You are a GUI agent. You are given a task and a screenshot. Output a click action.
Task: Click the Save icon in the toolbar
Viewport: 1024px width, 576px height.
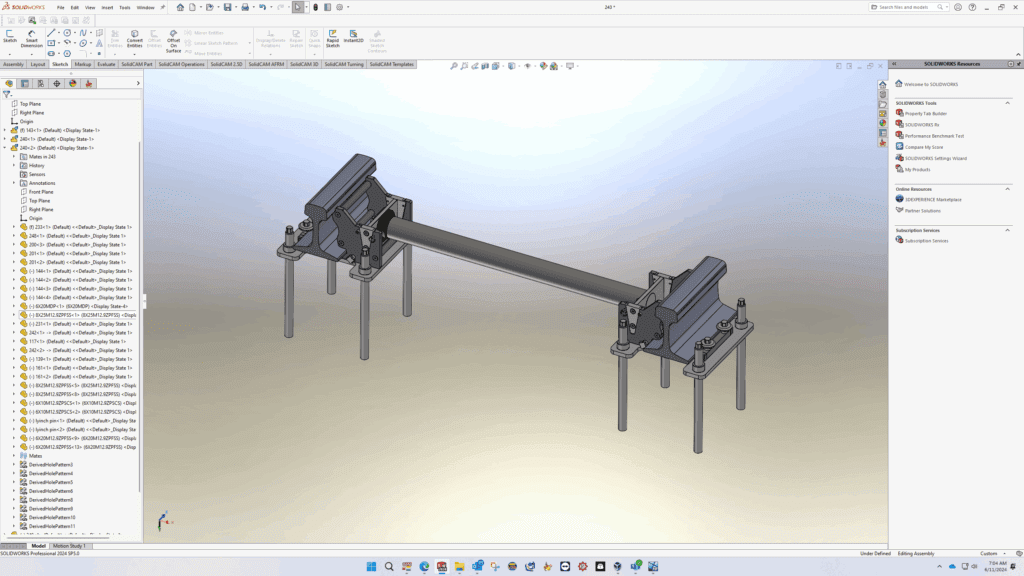(228, 7)
